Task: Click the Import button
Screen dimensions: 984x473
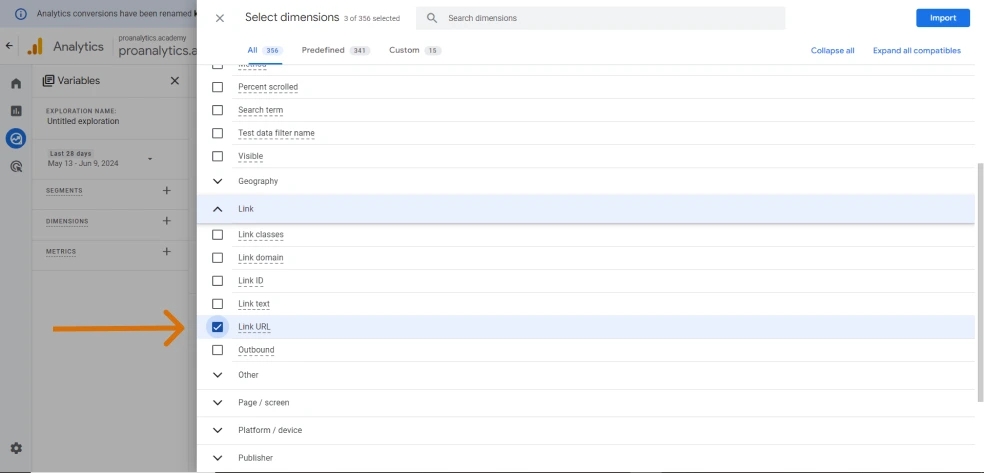Action: pos(943,18)
